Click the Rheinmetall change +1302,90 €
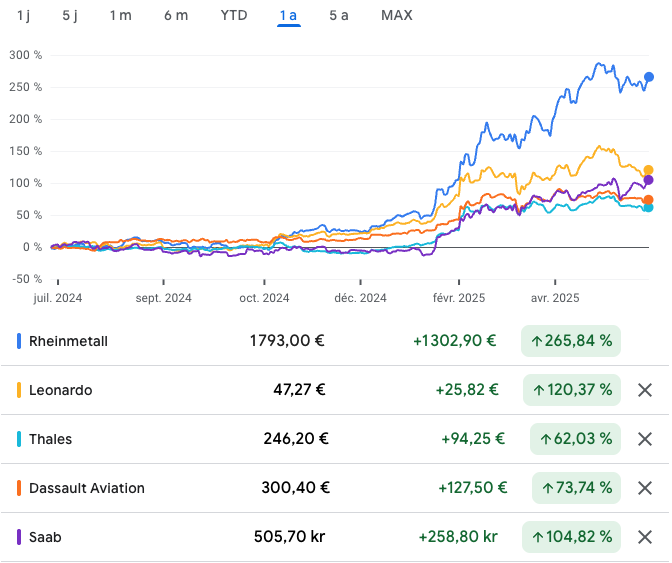Image resolution: width=672 pixels, height=563 pixels. 454,341
